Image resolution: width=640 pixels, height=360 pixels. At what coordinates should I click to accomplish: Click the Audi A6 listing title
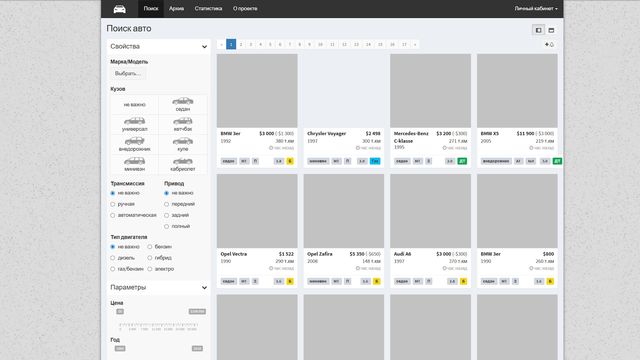click(x=402, y=254)
